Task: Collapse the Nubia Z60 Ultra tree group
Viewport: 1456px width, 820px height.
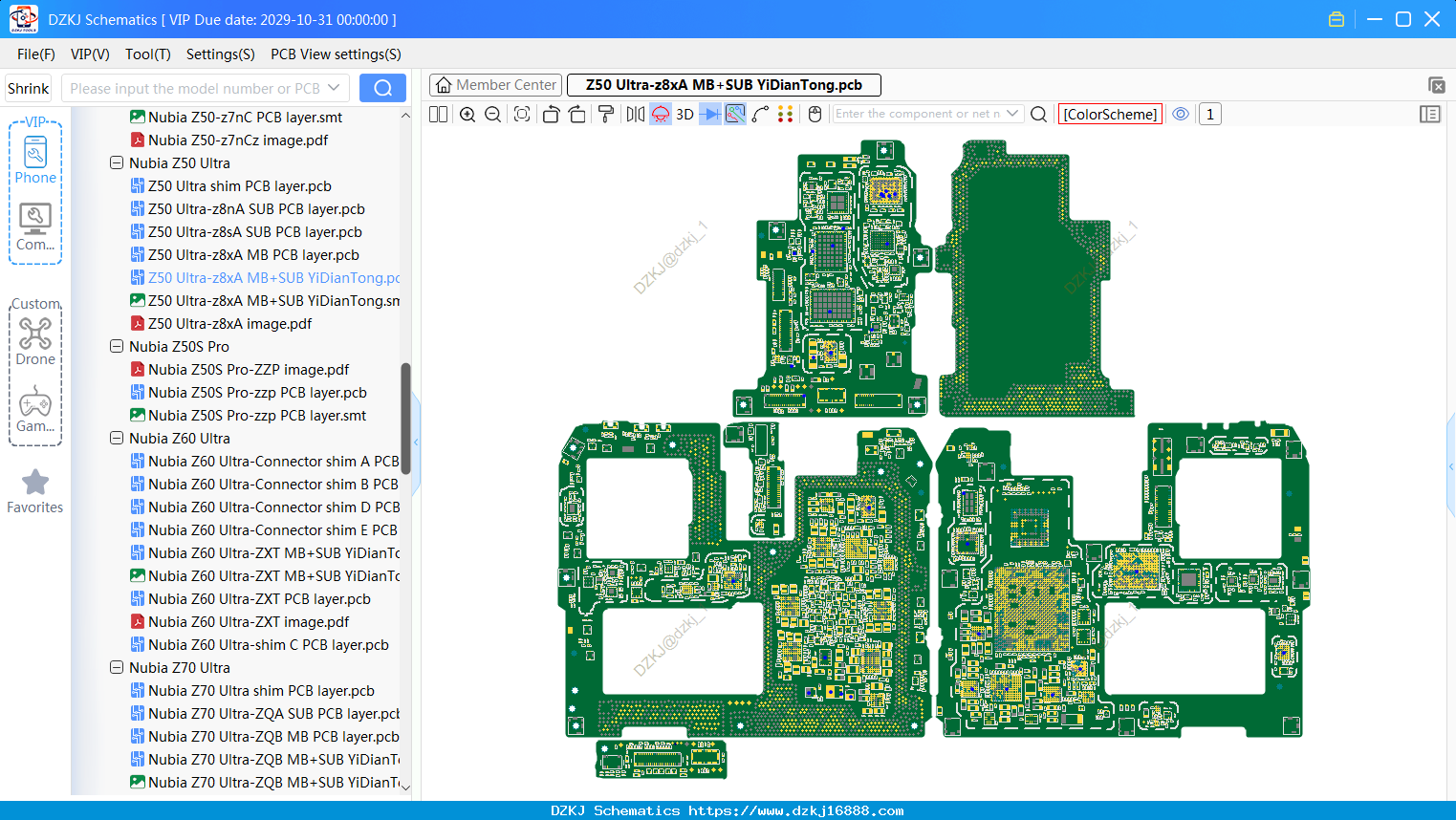Action: (x=117, y=439)
